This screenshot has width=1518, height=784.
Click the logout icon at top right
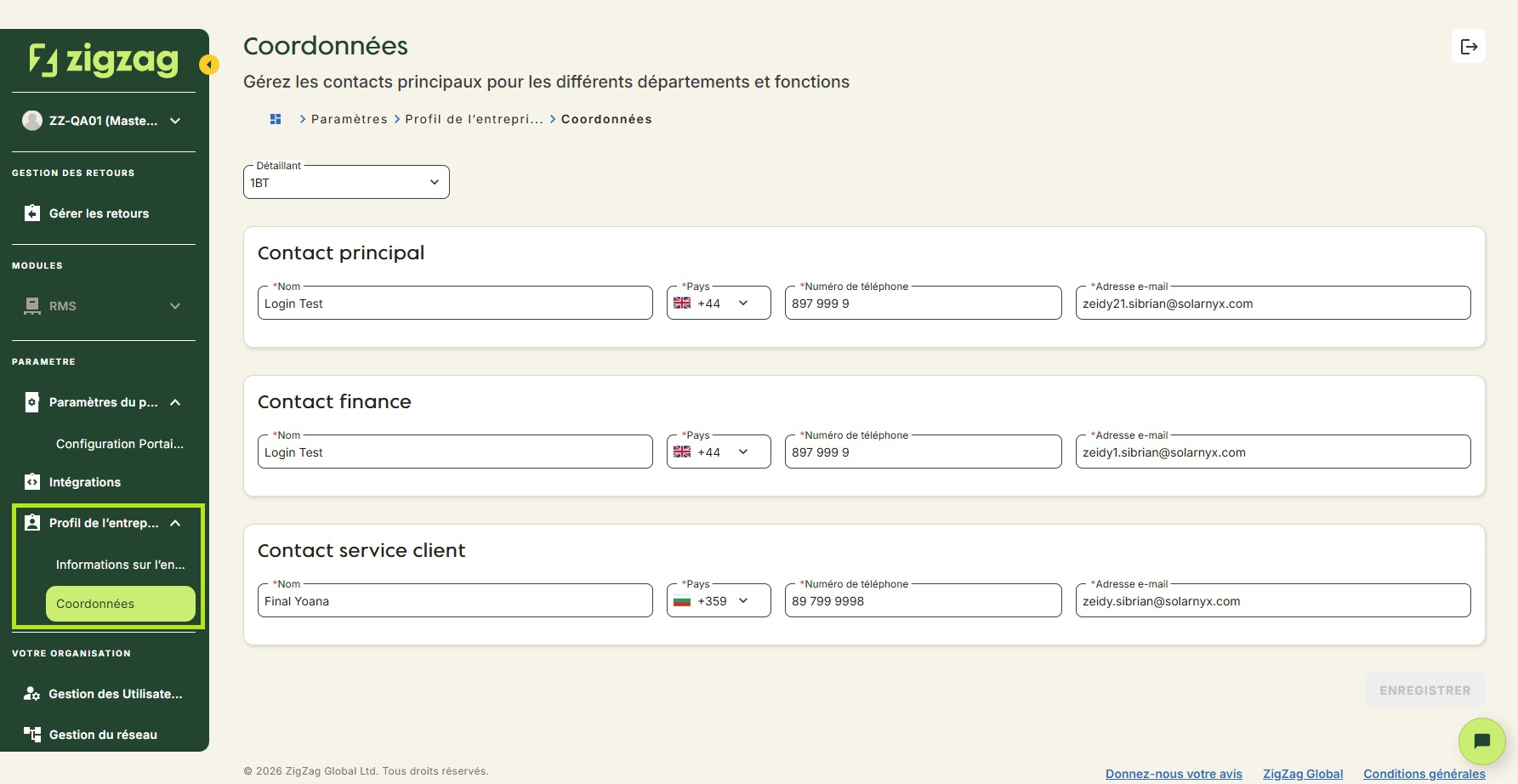[1469, 47]
